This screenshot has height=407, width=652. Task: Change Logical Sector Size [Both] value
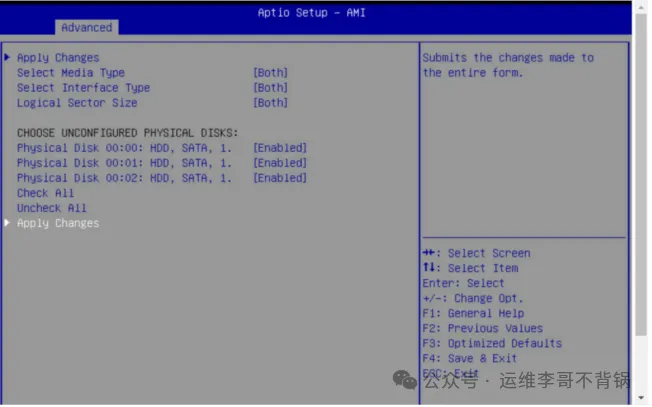(x=270, y=103)
